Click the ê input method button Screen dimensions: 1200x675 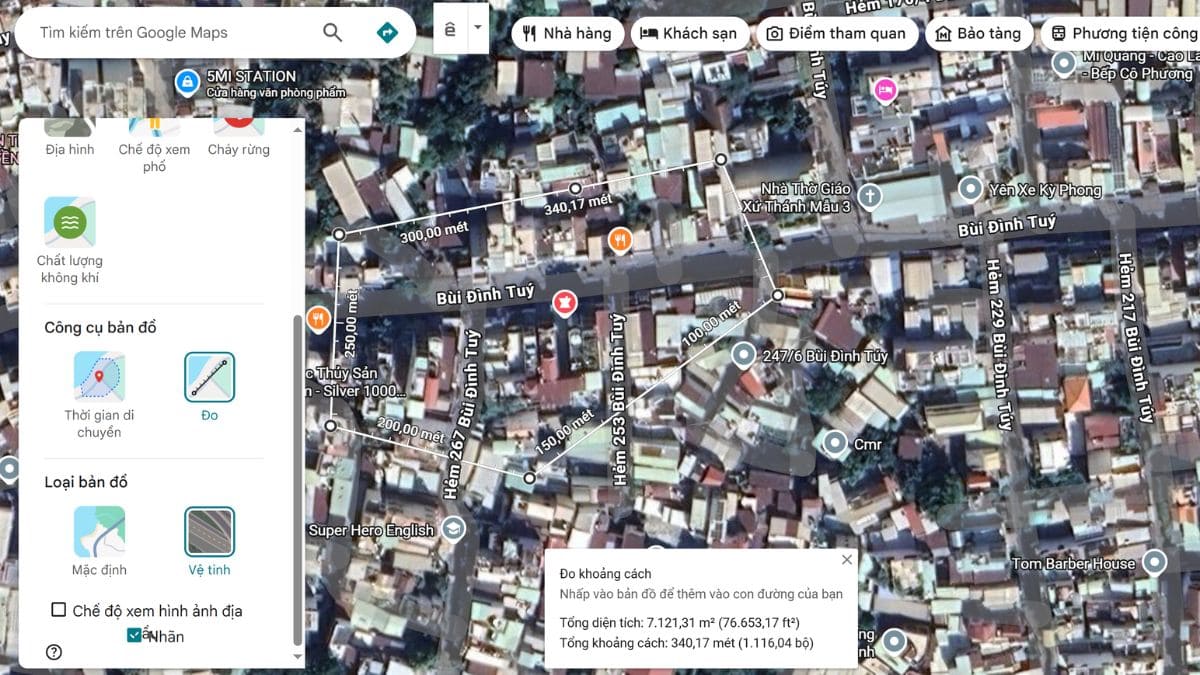(451, 28)
